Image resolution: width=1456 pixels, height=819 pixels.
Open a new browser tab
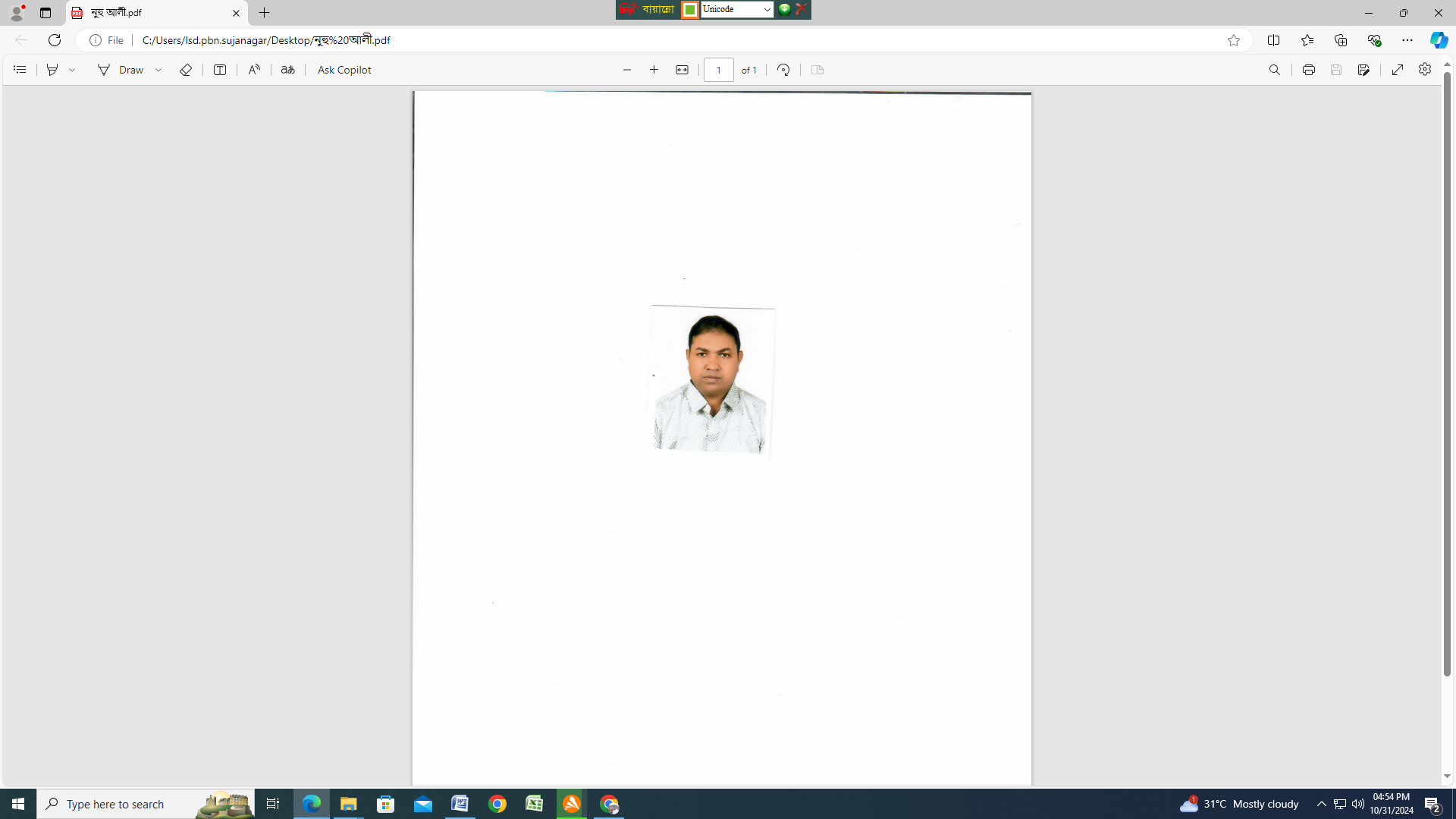pos(264,13)
